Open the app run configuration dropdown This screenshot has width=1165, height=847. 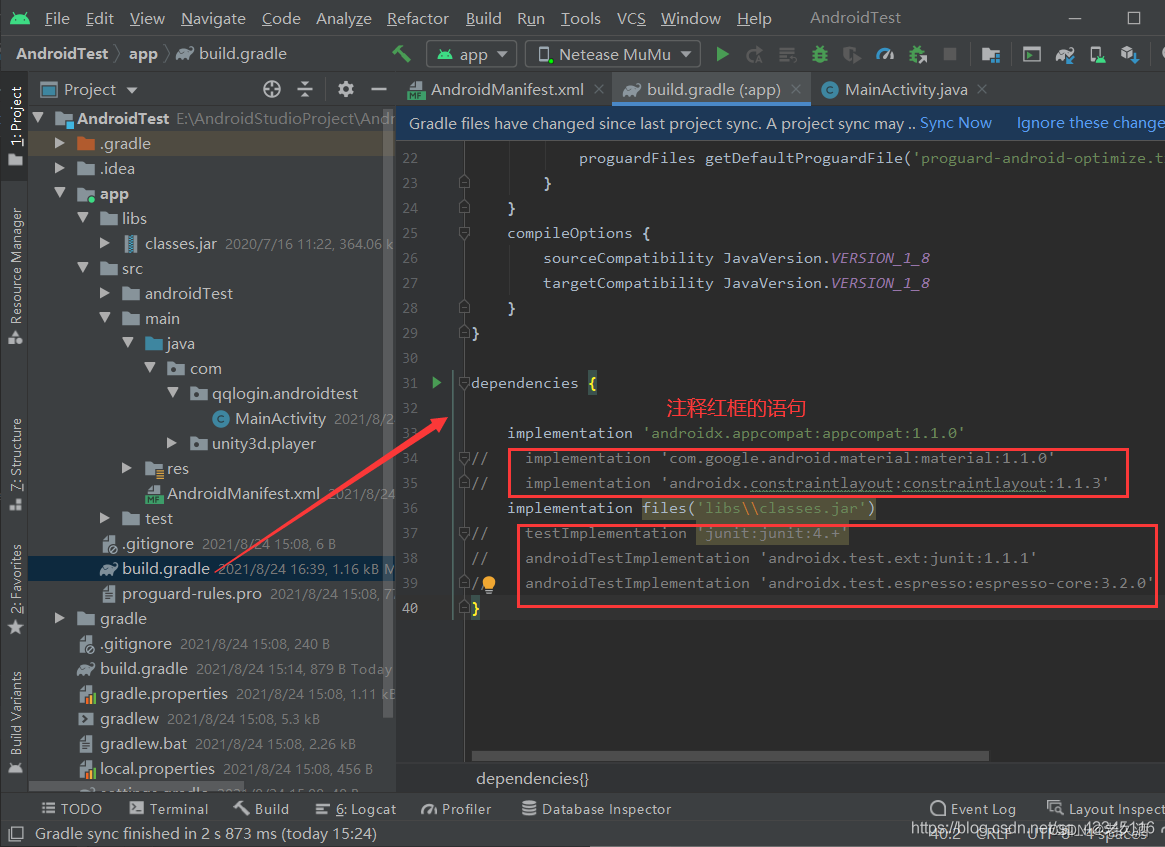coord(471,53)
